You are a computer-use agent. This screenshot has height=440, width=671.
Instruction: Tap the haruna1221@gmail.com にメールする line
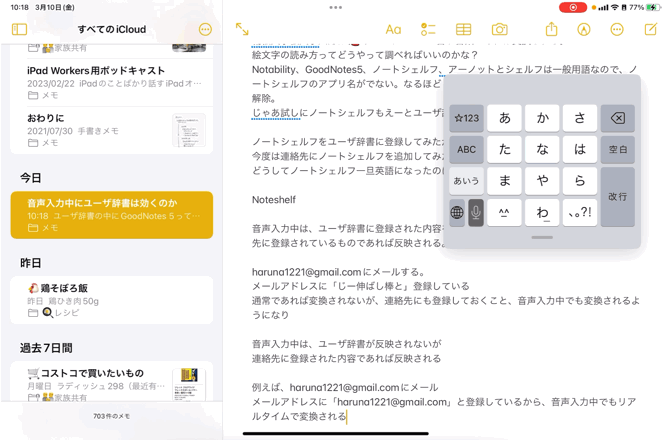(338, 272)
